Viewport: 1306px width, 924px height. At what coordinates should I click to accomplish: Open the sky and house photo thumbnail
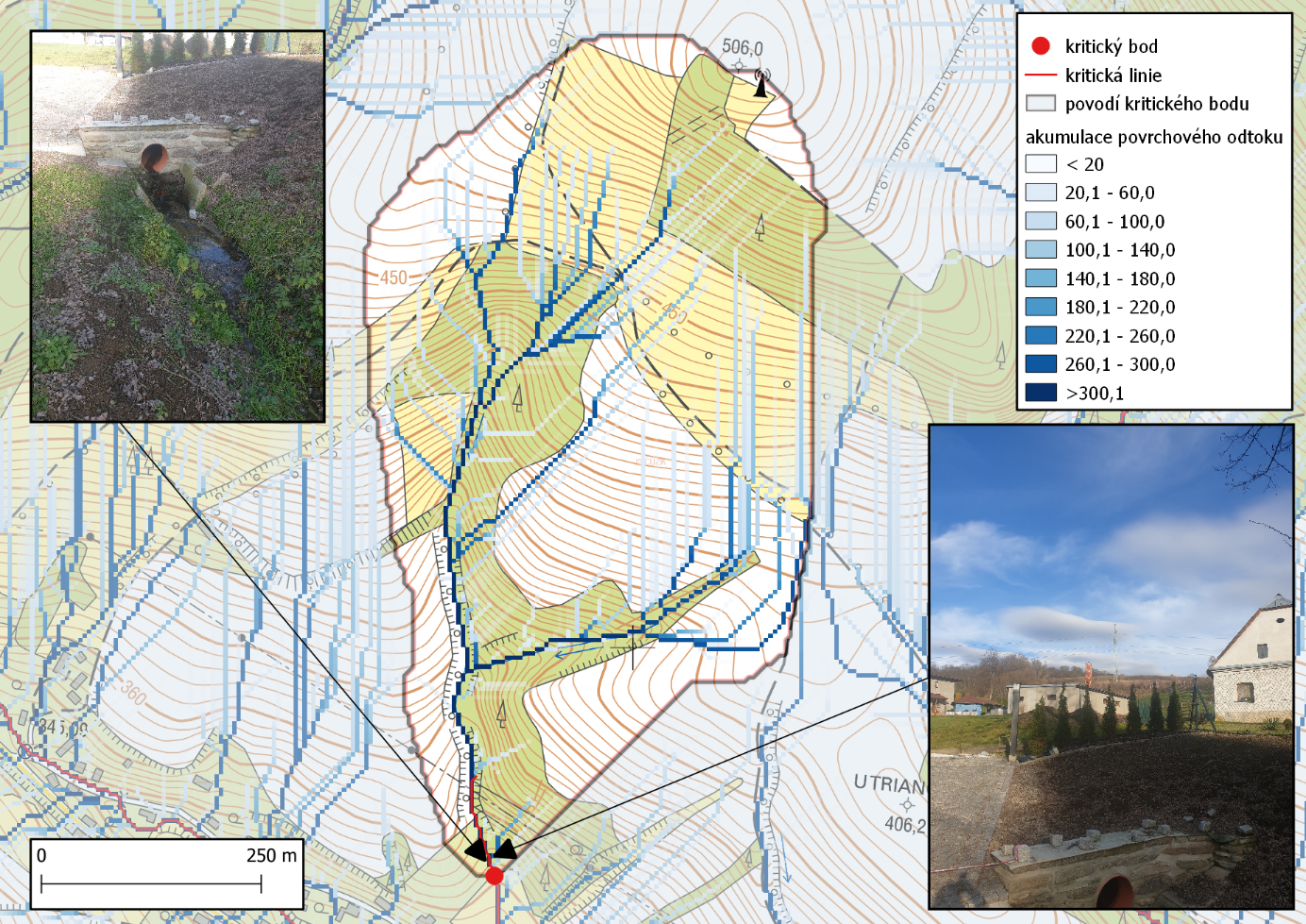pos(1111,666)
